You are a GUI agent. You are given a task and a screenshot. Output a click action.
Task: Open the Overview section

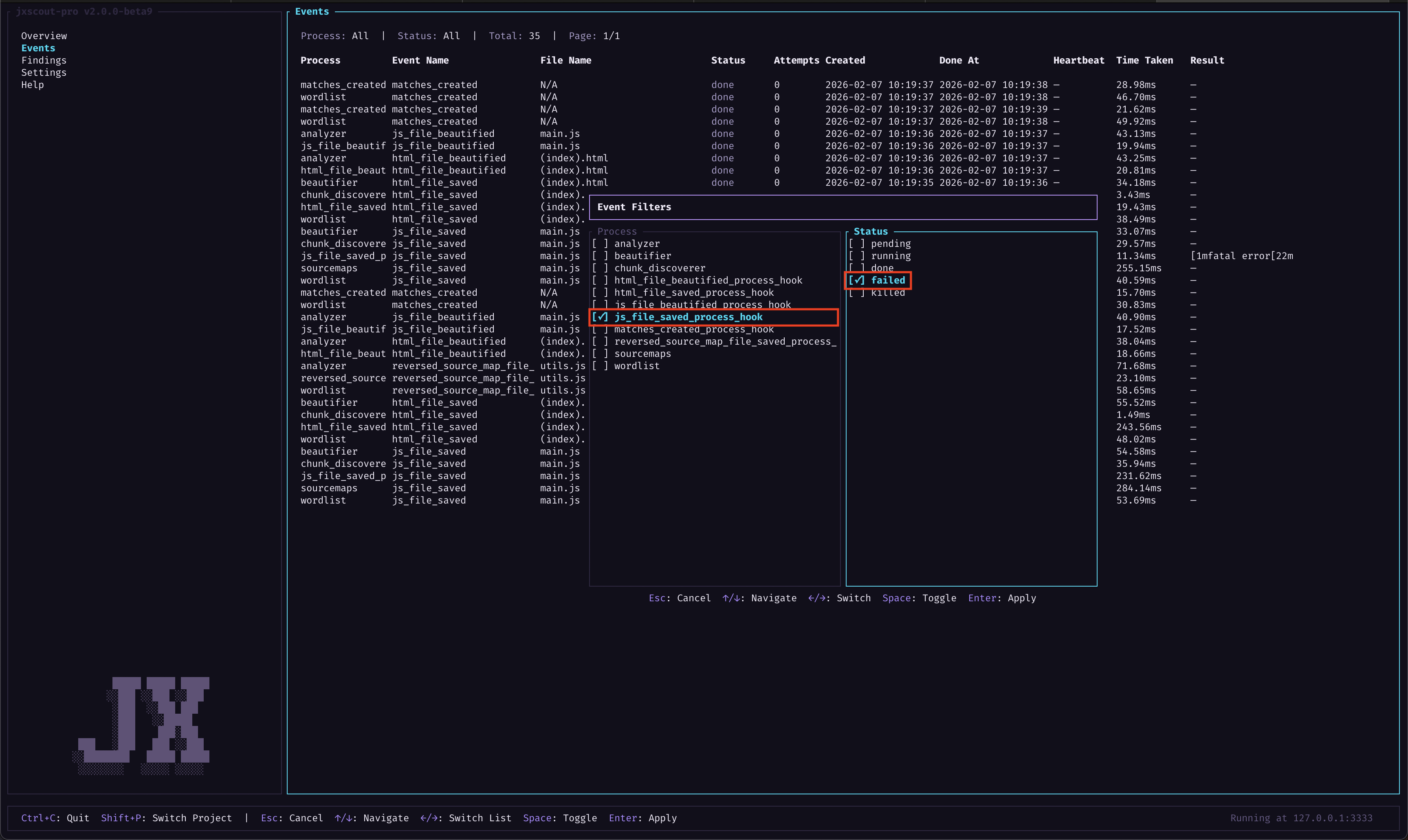[44, 36]
